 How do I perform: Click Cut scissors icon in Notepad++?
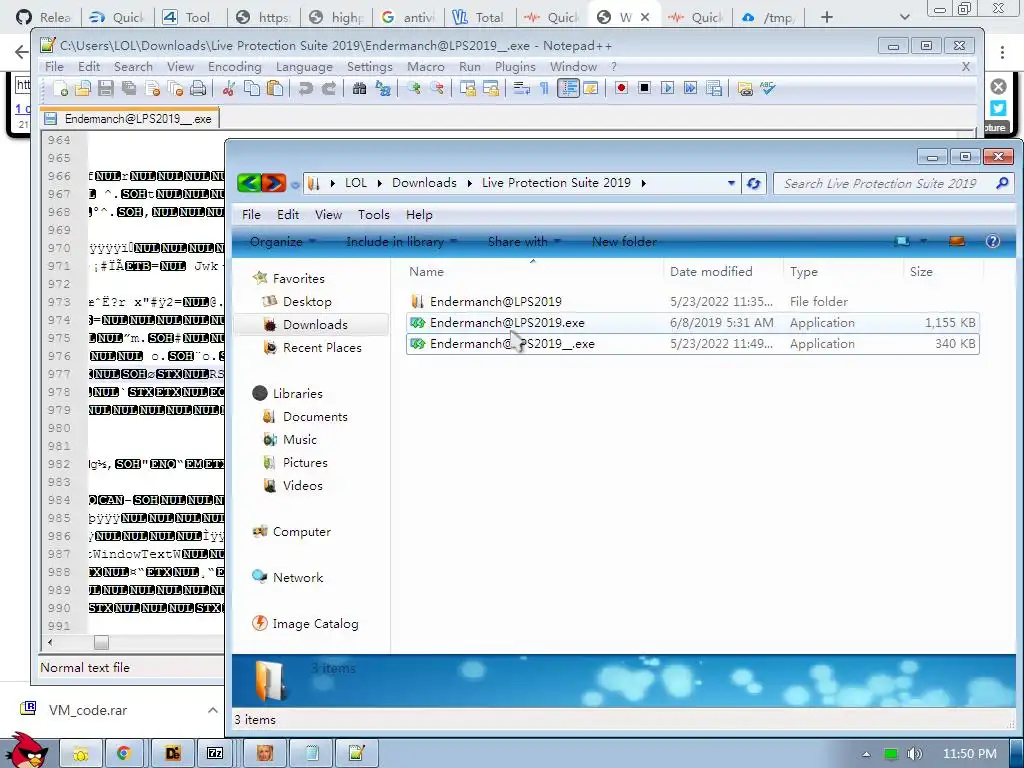pyautogui.click(x=228, y=89)
